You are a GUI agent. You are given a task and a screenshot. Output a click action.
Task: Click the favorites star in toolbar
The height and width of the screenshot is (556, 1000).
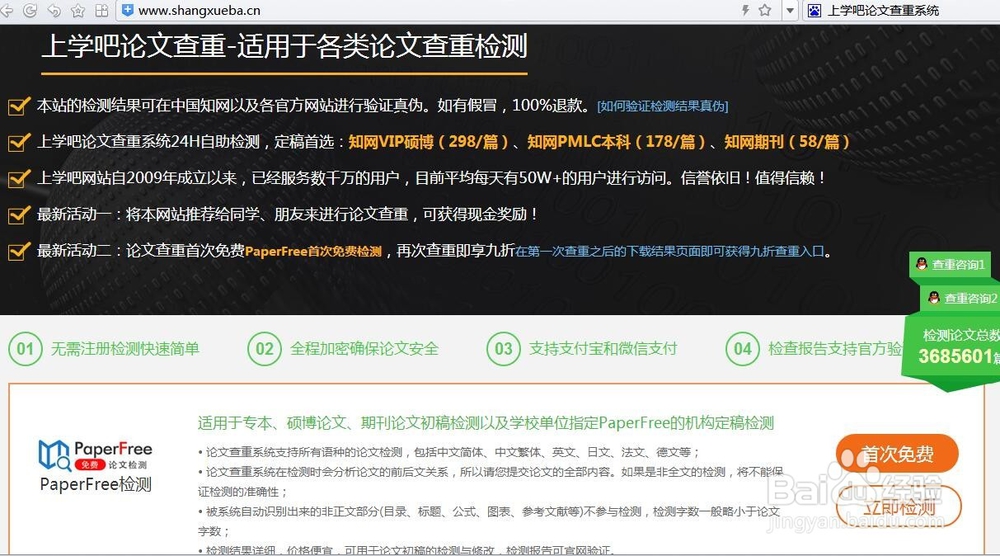point(78,10)
